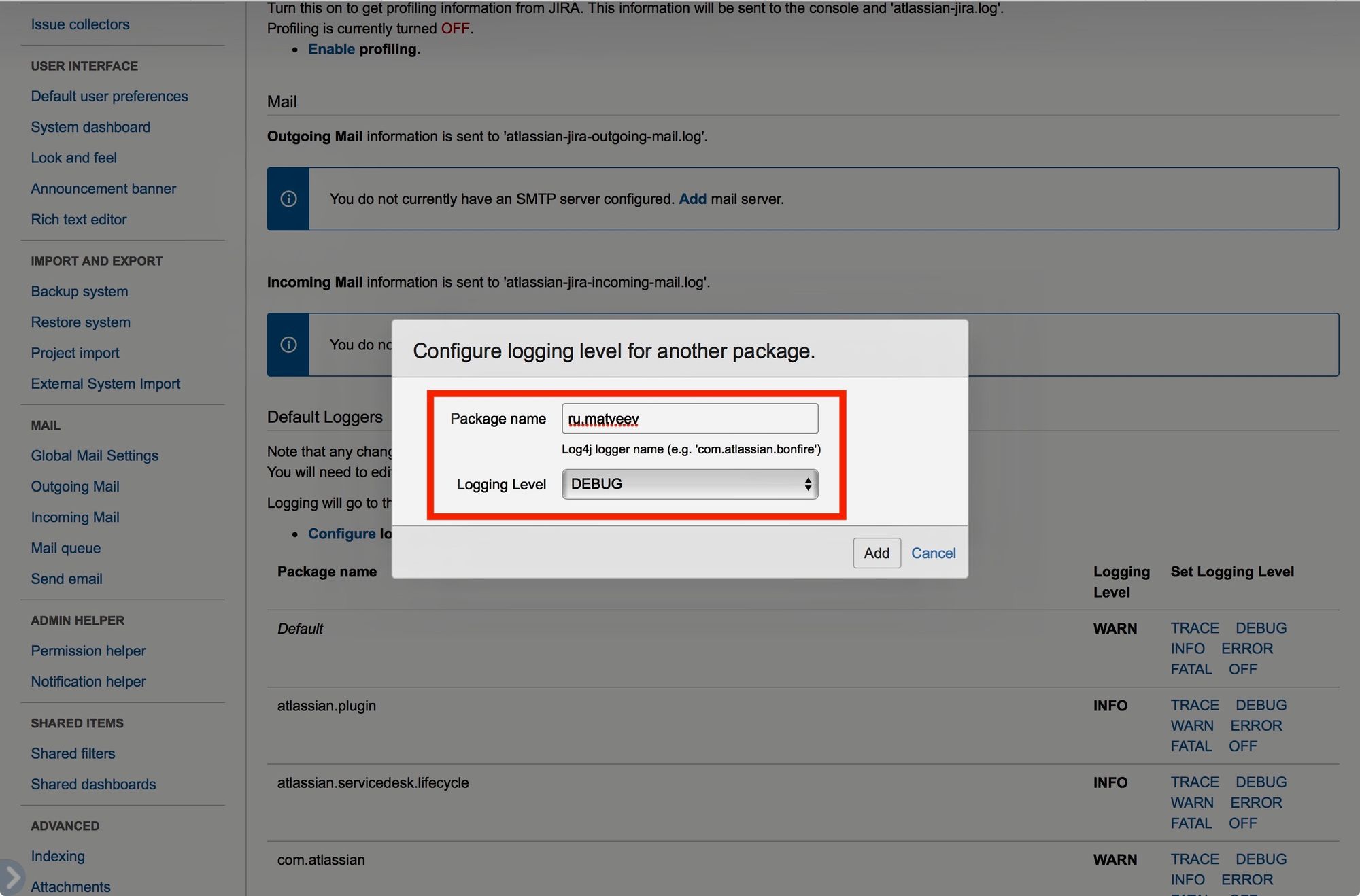This screenshot has height=896, width=1360.
Task: Open the Default user preferences settings
Action: (109, 96)
